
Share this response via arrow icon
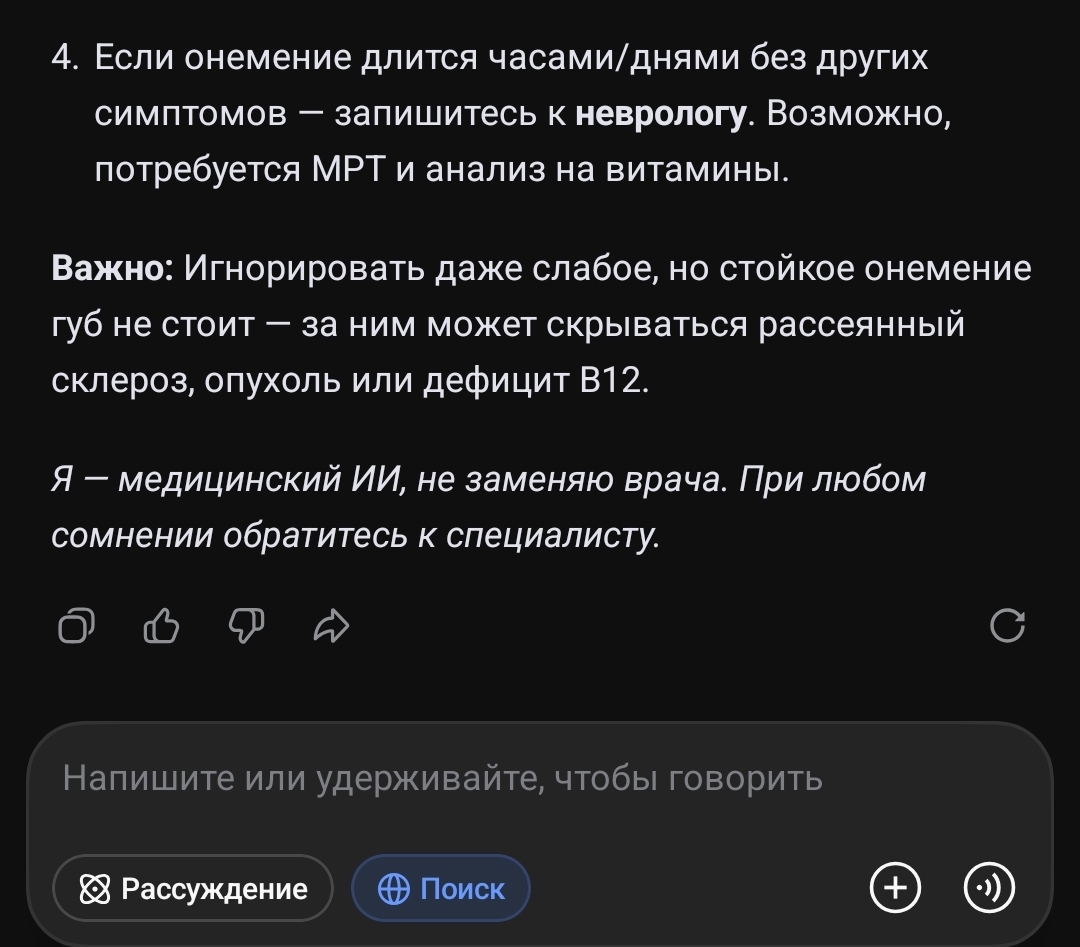(x=331, y=626)
